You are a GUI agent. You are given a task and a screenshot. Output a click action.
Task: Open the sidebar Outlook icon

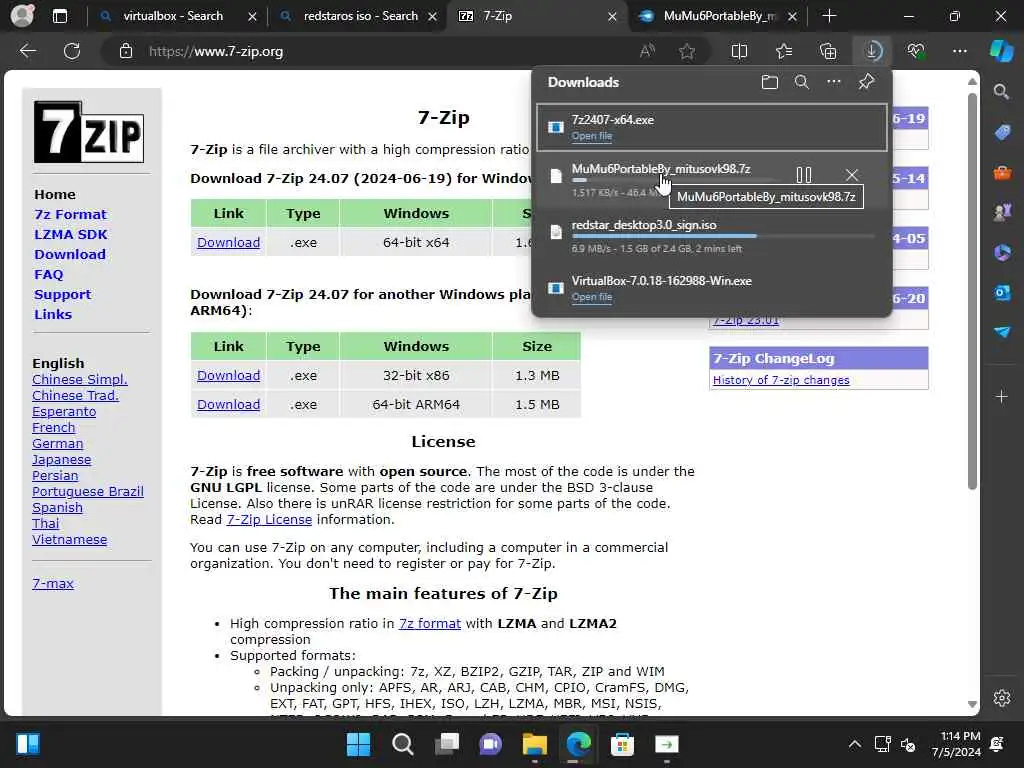(1002, 293)
